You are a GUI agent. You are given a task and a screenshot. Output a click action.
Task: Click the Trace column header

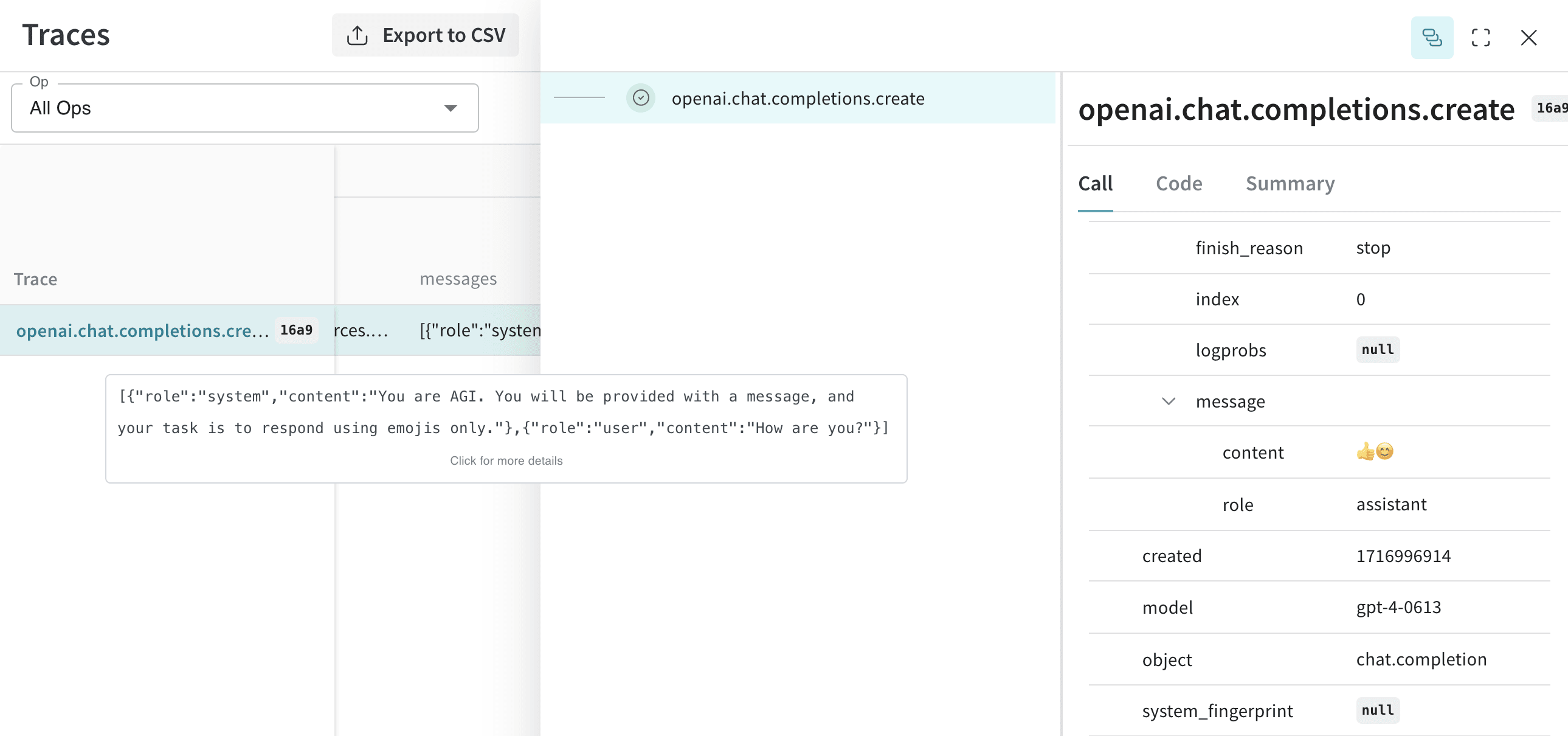35,279
